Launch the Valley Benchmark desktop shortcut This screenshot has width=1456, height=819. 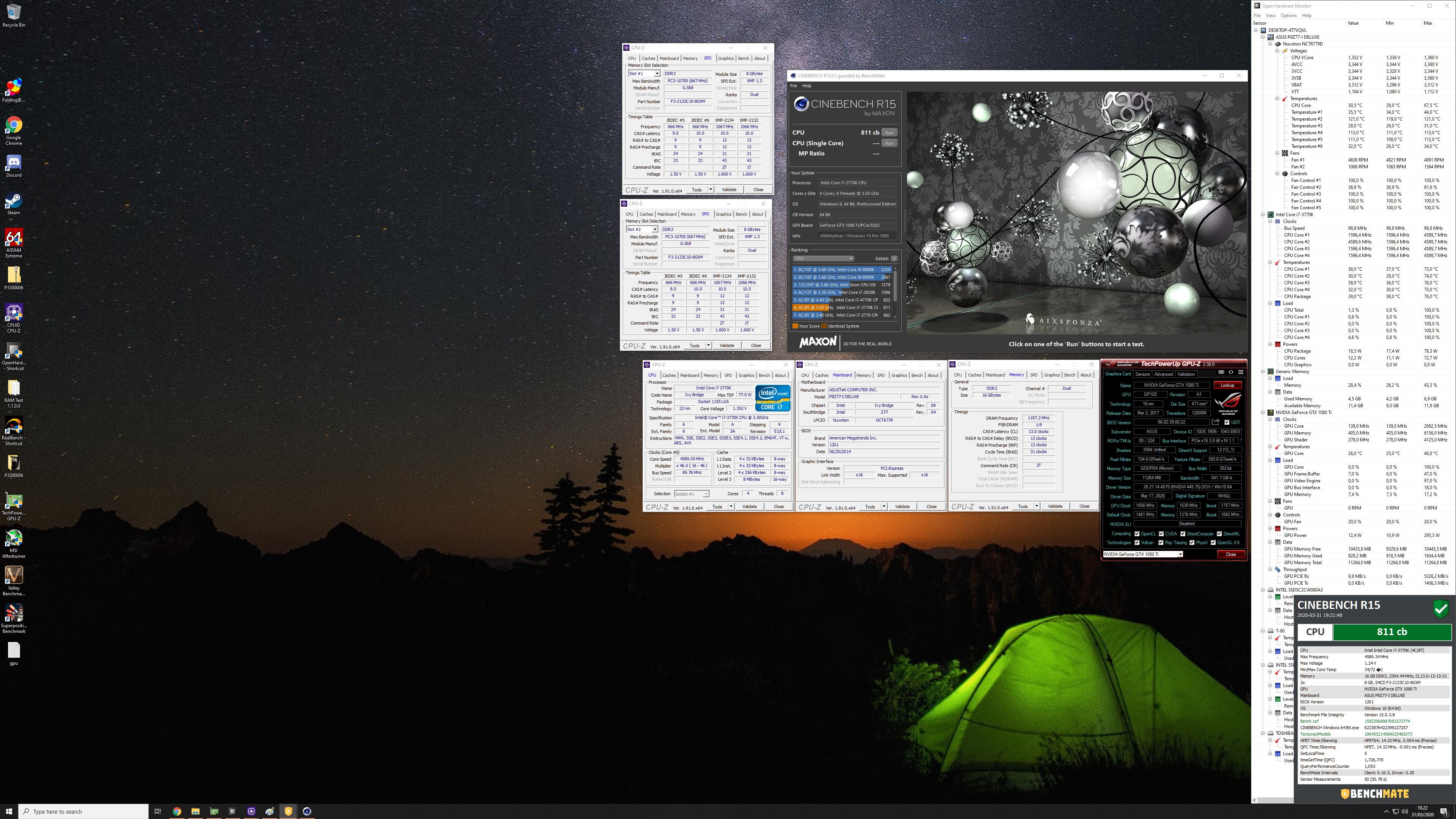click(x=14, y=581)
